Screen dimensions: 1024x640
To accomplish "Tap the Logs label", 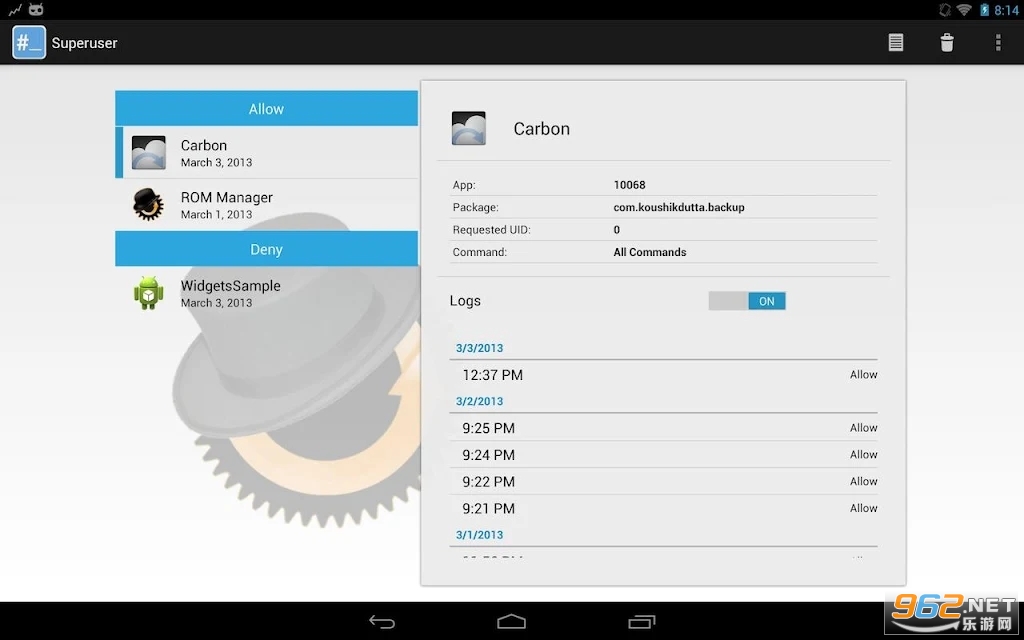I will click(465, 300).
